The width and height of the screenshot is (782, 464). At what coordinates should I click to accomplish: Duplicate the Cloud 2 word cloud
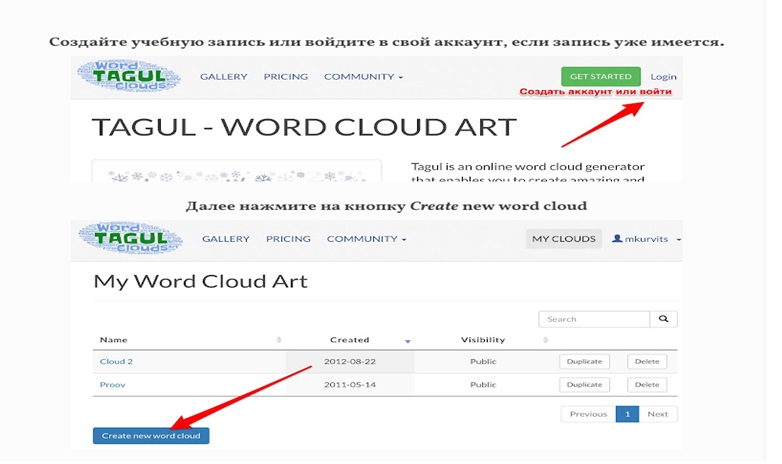pyautogui.click(x=584, y=361)
